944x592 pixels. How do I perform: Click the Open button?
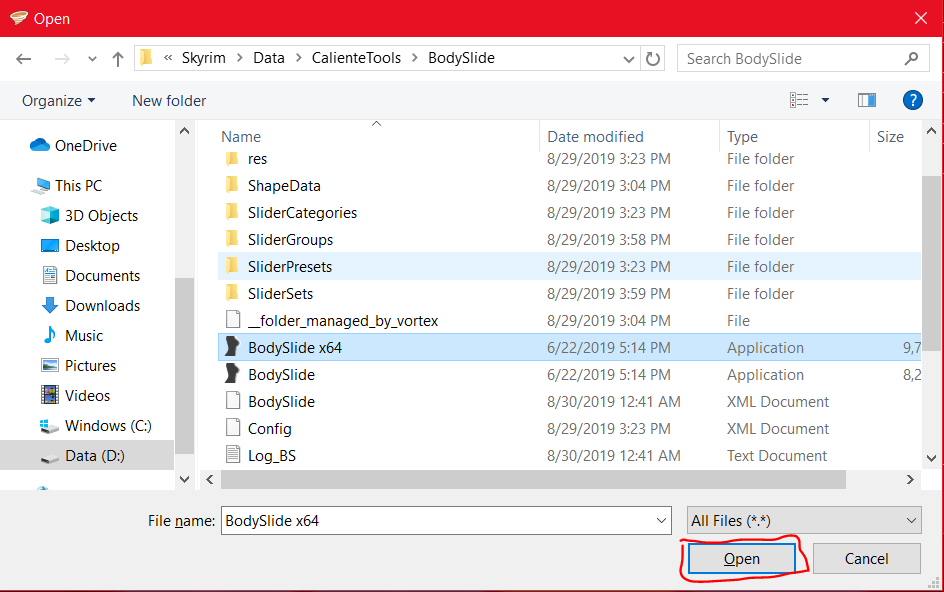coord(742,559)
